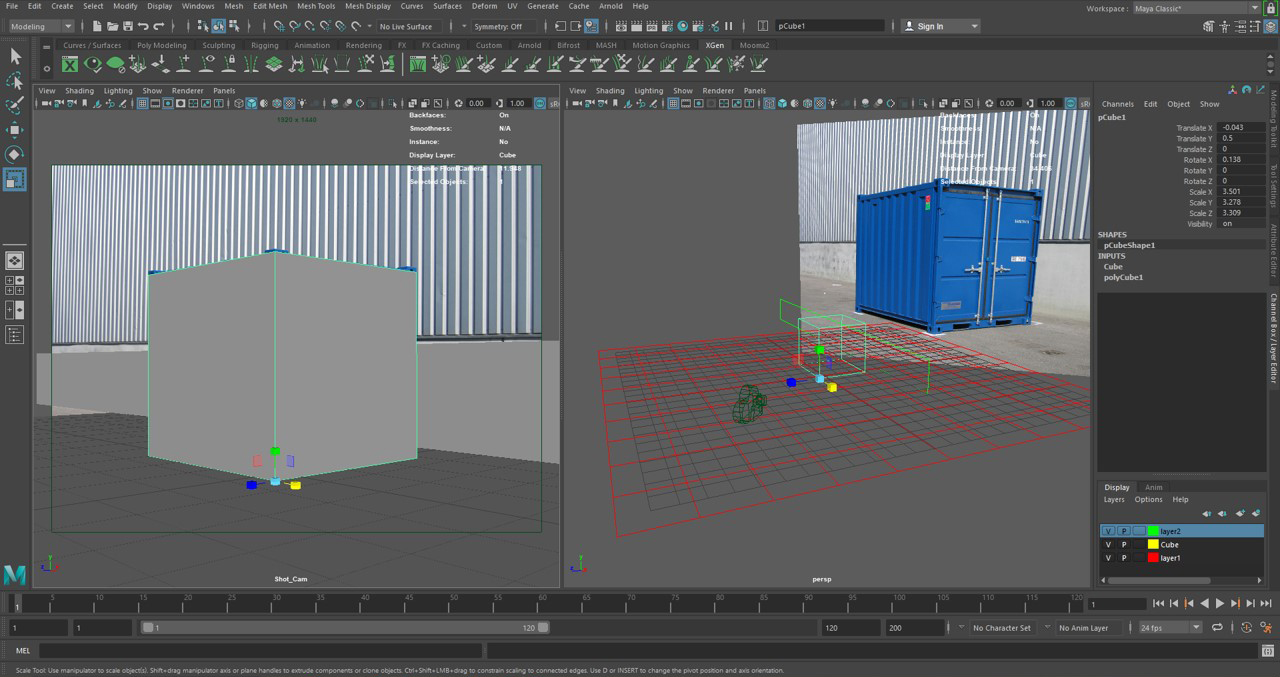Toggle playback P box on layer2
The image size is (1280, 677).
tap(1124, 531)
